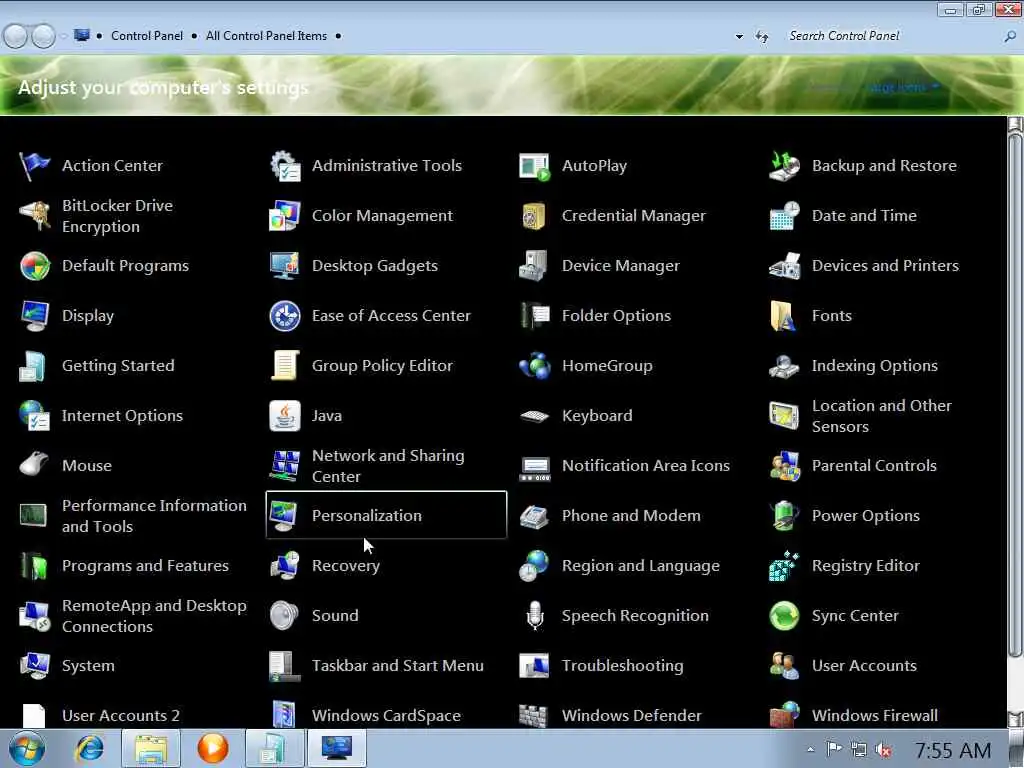The width and height of the screenshot is (1024, 768).
Task: Open BitLocker Drive Encryption
Action: (97, 216)
